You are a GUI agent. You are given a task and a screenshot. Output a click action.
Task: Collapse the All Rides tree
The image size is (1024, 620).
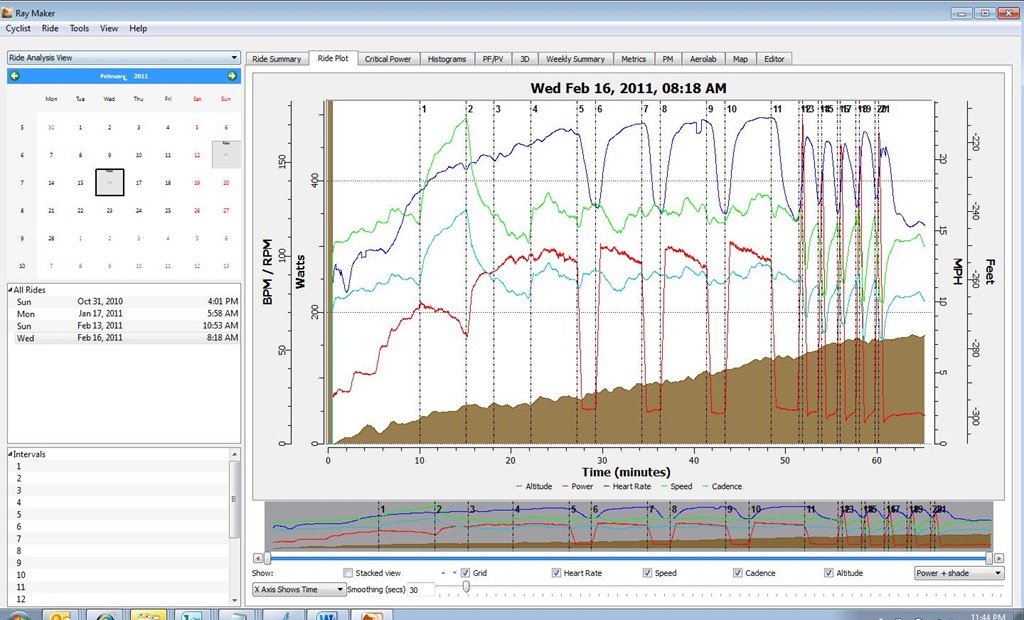10,289
